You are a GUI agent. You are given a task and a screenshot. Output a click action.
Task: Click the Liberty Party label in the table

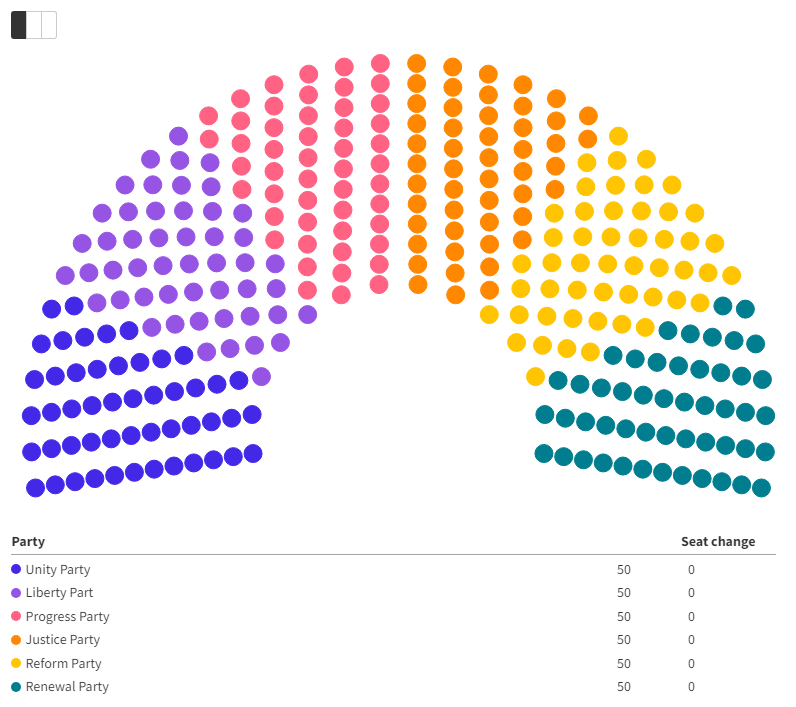(59, 593)
